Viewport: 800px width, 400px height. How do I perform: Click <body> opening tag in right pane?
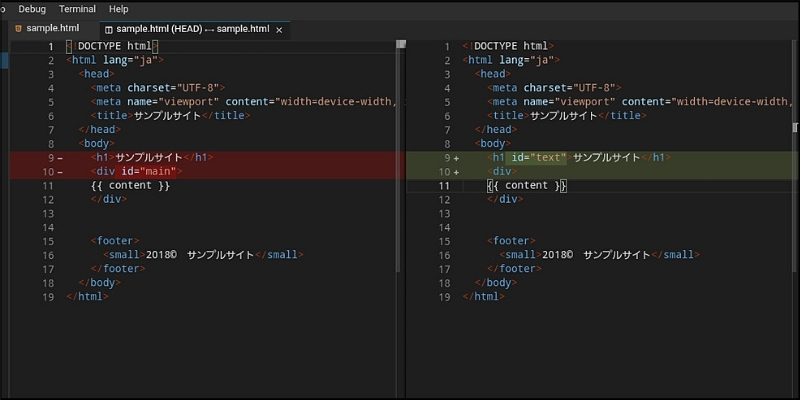click(x=493, y=144)
